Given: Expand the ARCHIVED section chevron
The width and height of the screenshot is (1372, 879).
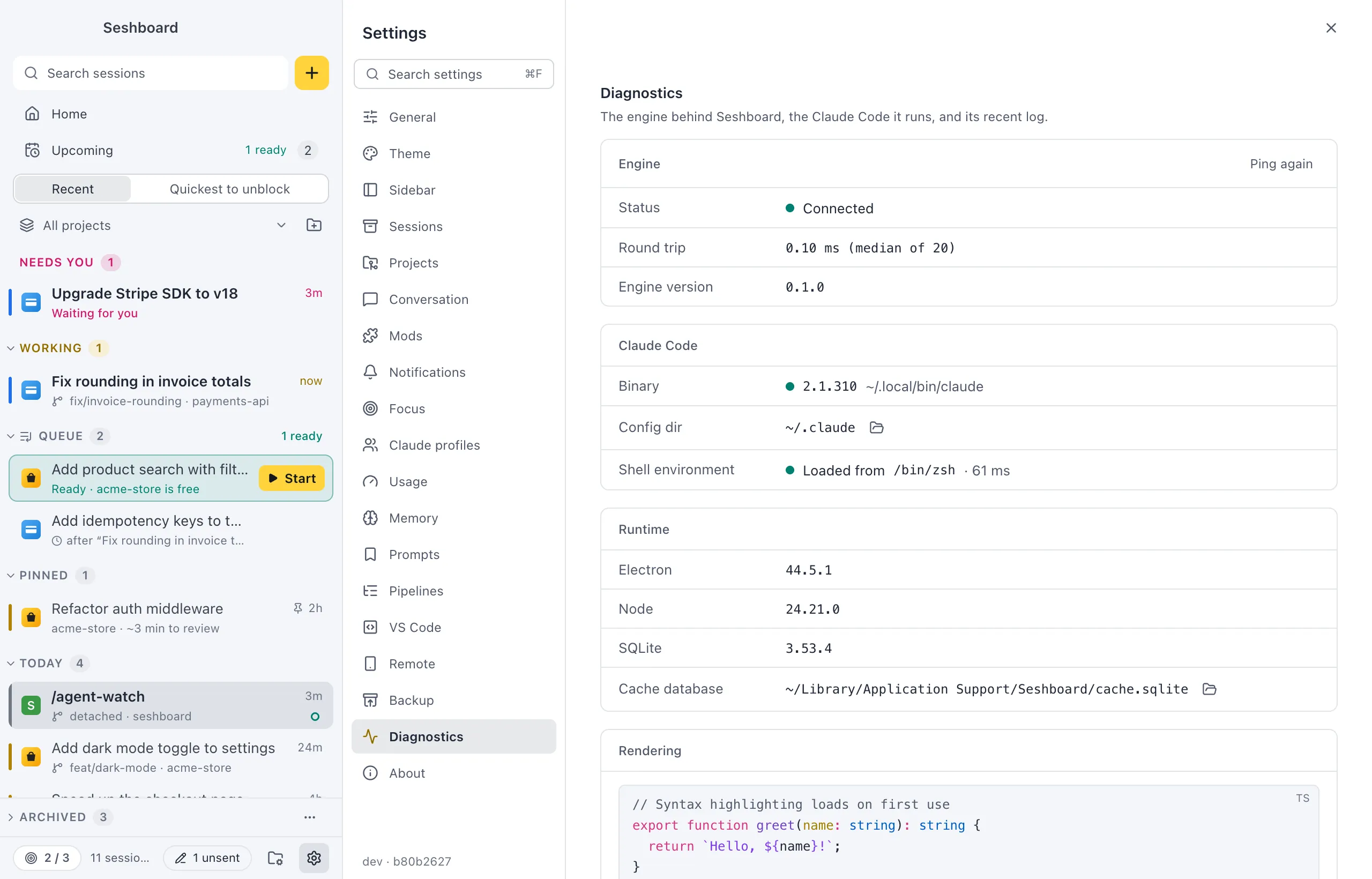Looking at the screenshot, I should pos(10,817).
